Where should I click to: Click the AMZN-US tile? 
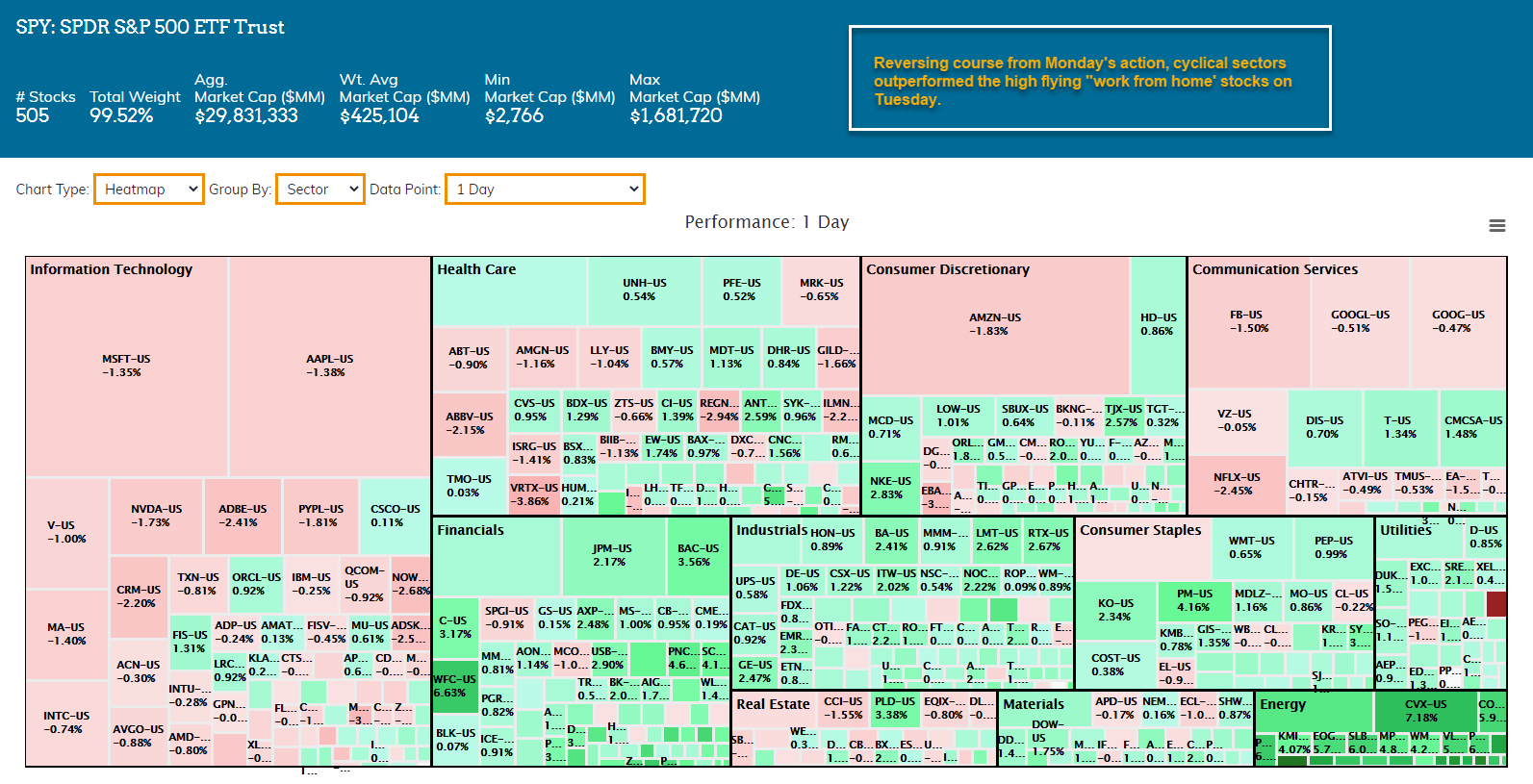pyautogui.click(x=995, y=325)
